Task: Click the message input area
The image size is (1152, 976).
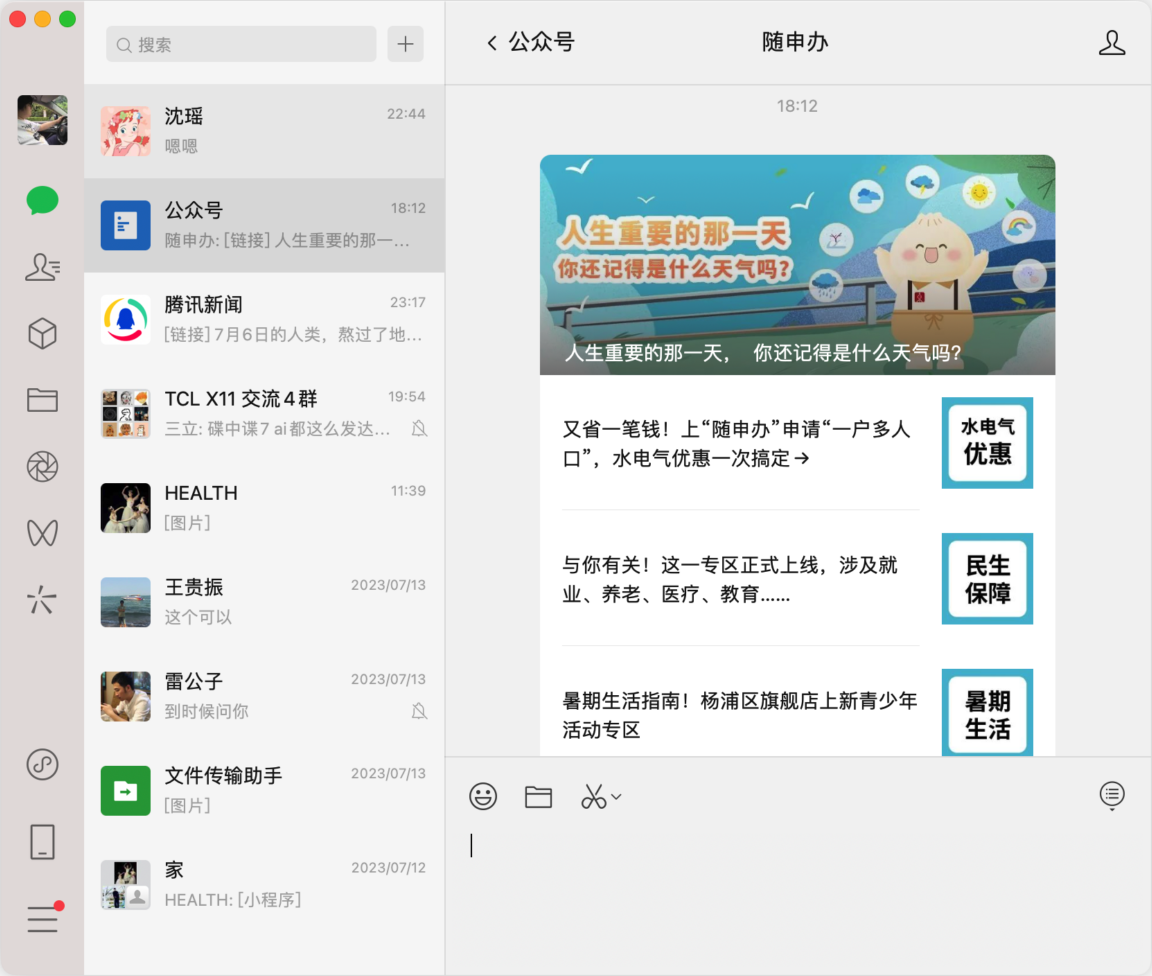Action: [798, 897]
